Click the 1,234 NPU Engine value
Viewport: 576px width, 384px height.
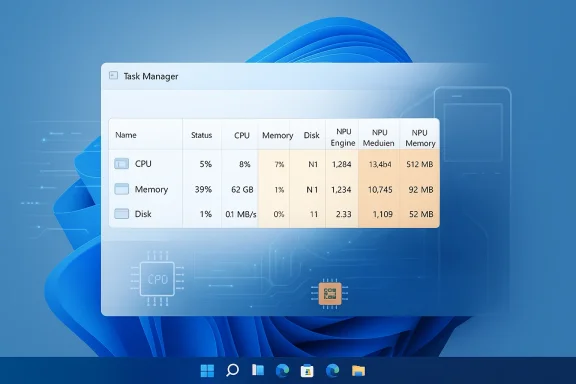coord(341,190)
